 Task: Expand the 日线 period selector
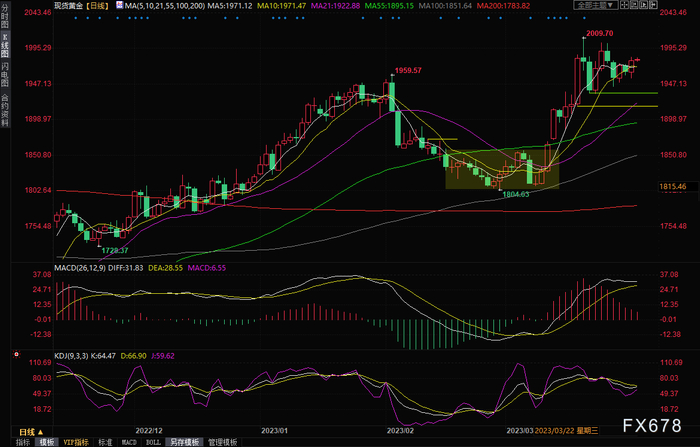pos(31,432)
